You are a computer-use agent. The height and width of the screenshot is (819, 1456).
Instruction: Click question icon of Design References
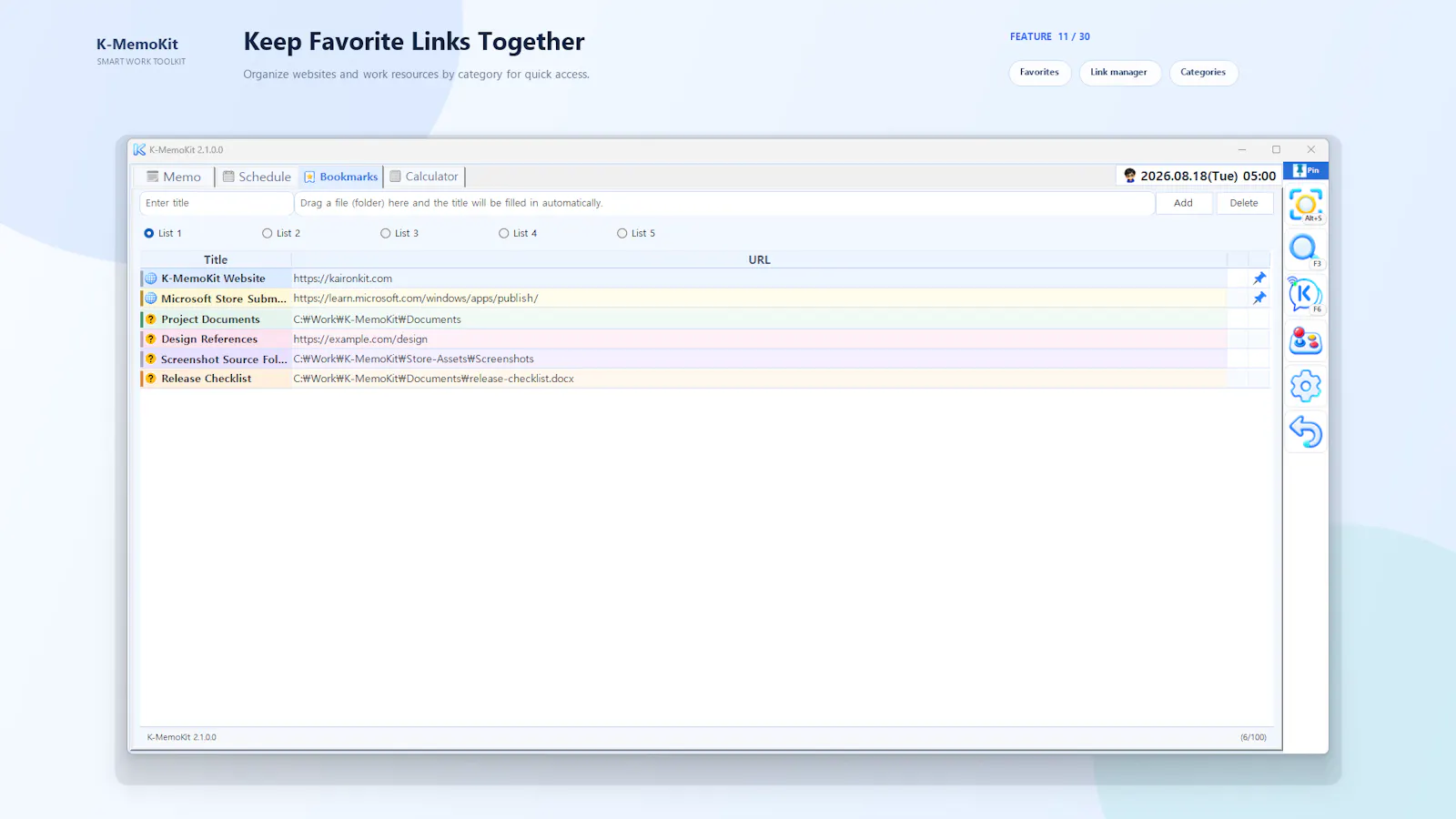pos(151,339)
